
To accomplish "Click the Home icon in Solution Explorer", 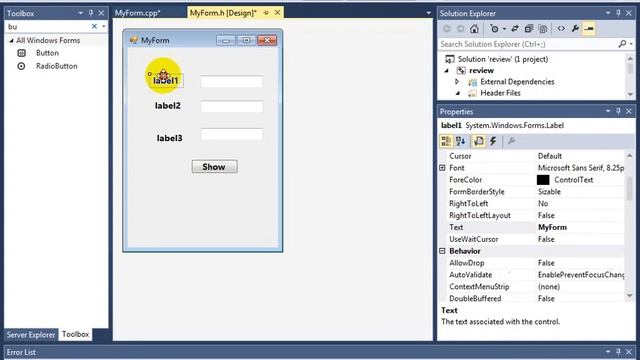I will pos(474,29).
